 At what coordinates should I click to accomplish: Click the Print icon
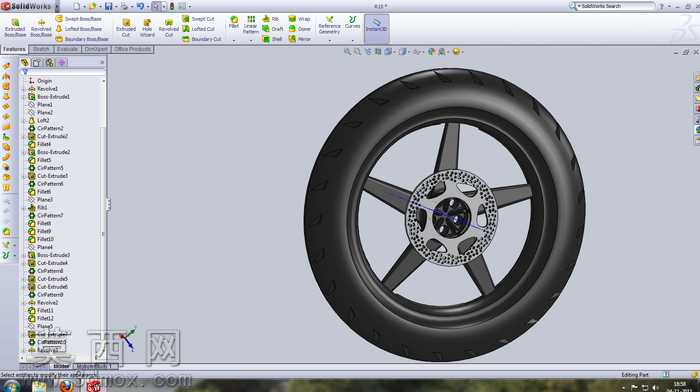124,6
